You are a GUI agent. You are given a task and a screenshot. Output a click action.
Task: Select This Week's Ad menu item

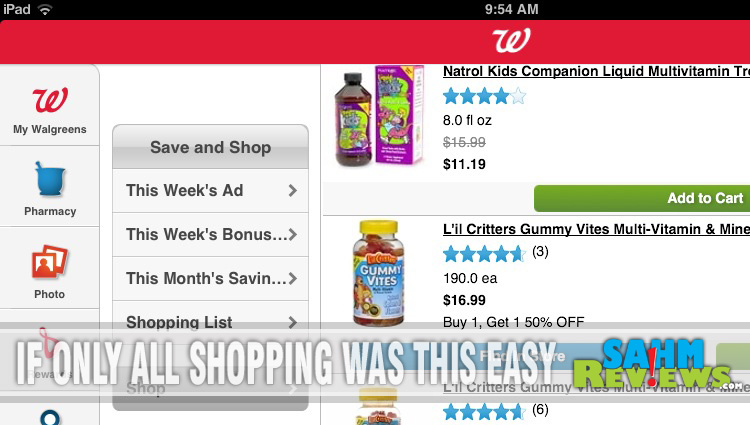click(x=210, y=191)
